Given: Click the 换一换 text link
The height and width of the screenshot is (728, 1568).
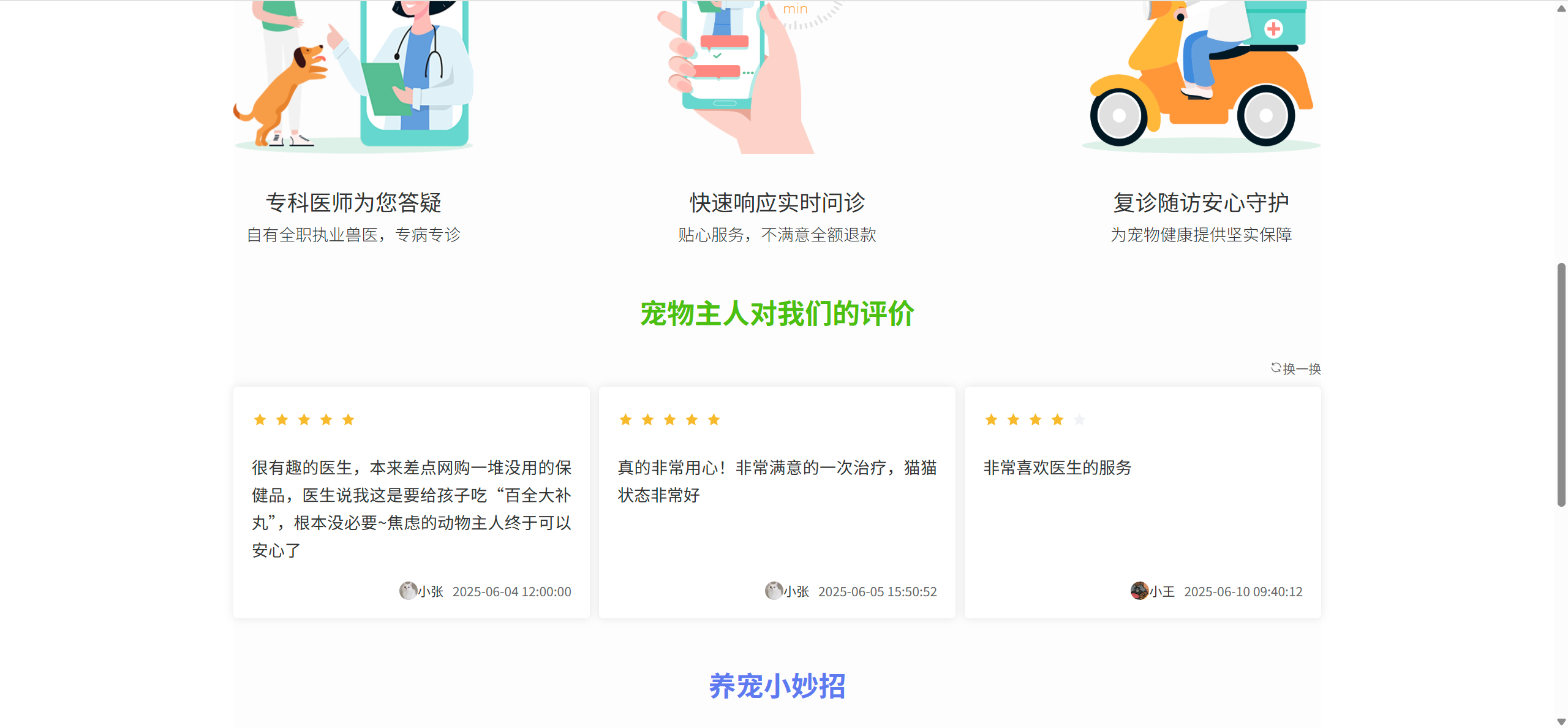Looking at the screenshot, I should tap(1302, 369).
